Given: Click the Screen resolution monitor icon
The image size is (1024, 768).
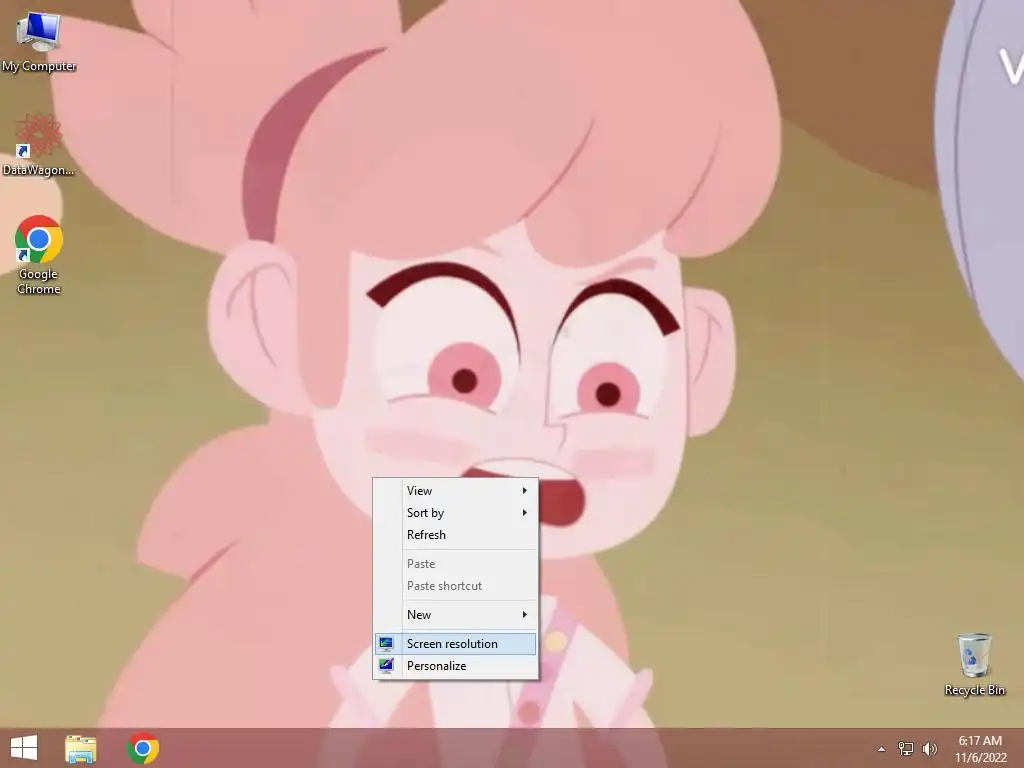Looking at the screenshot, I should coord(387,644).
